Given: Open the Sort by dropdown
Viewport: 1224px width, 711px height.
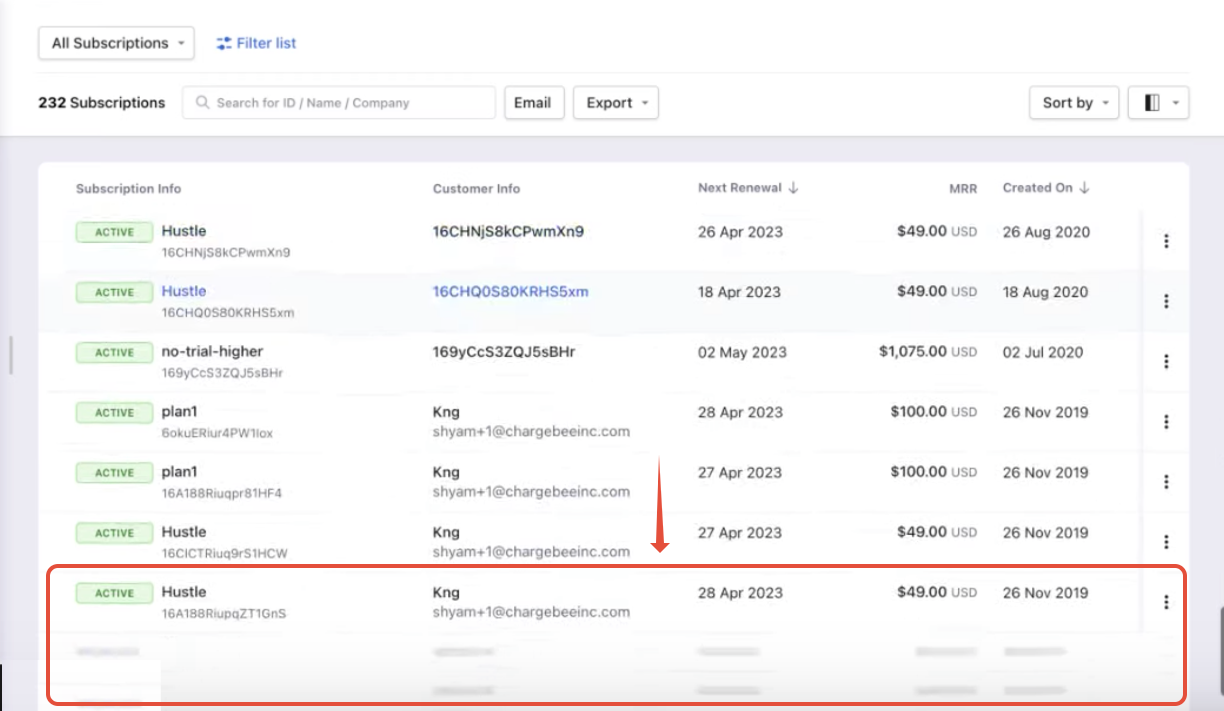Looking at the screenshot, I should [x=1073, y=102].
